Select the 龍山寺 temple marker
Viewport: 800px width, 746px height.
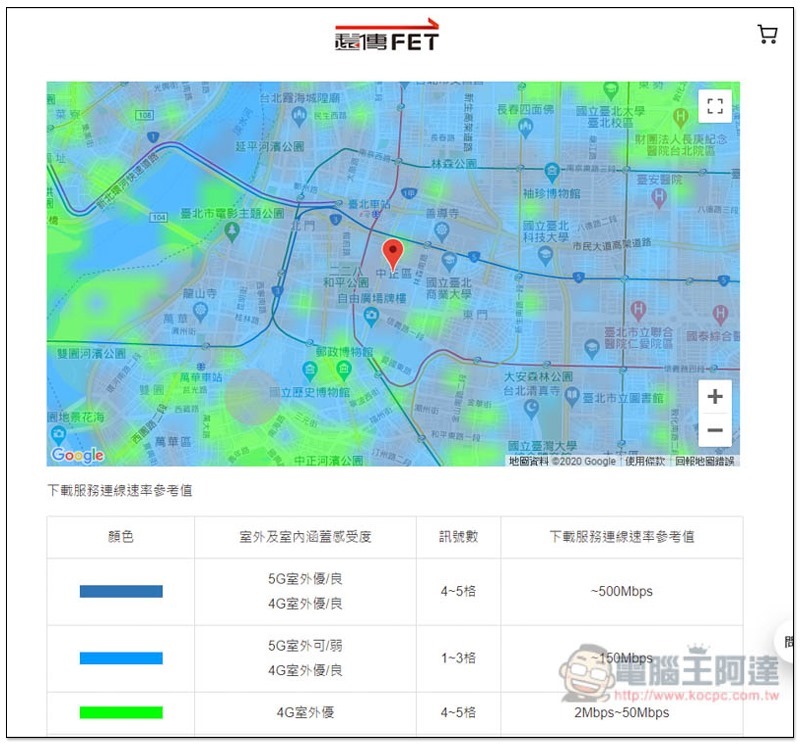(200, 312)
